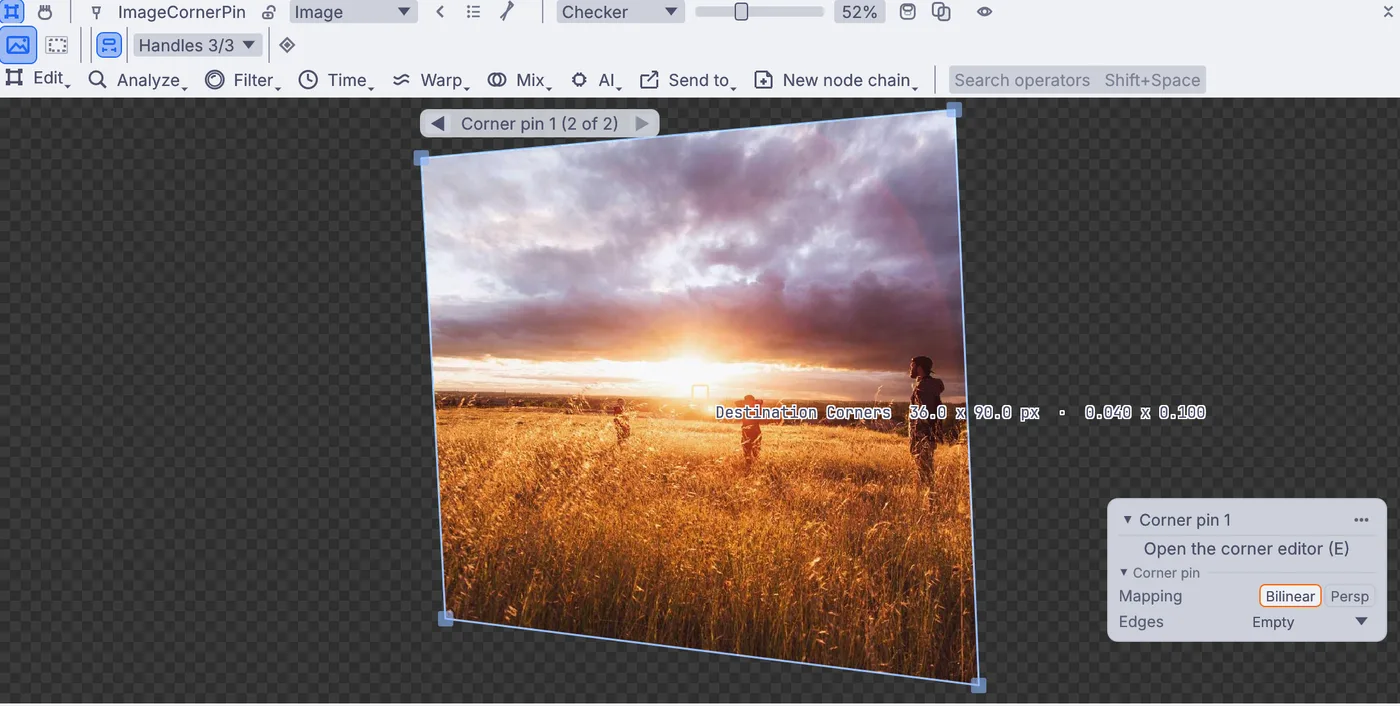Open the Time menu
The width and height of the screenshot is (1400, 706).
(x=337, y=80)
